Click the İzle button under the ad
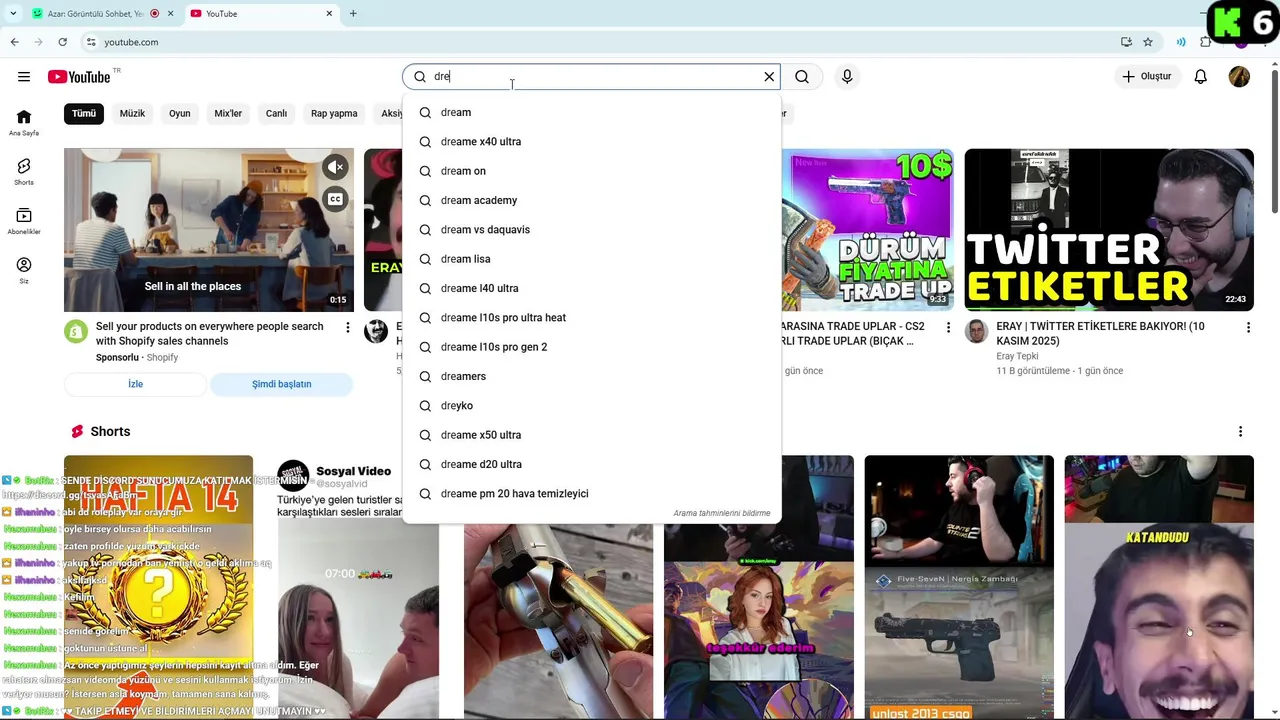 pos(135,384)
